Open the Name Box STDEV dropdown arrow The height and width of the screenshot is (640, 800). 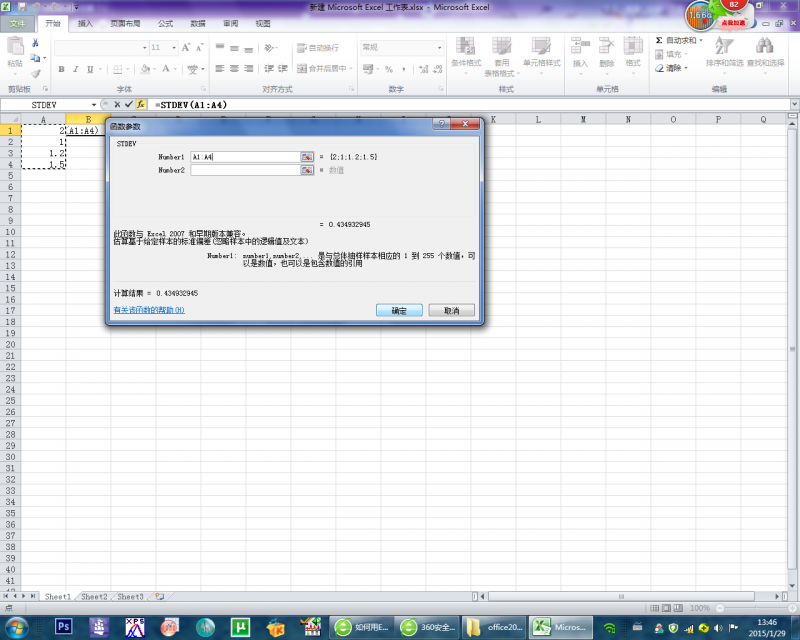point(94,105)
